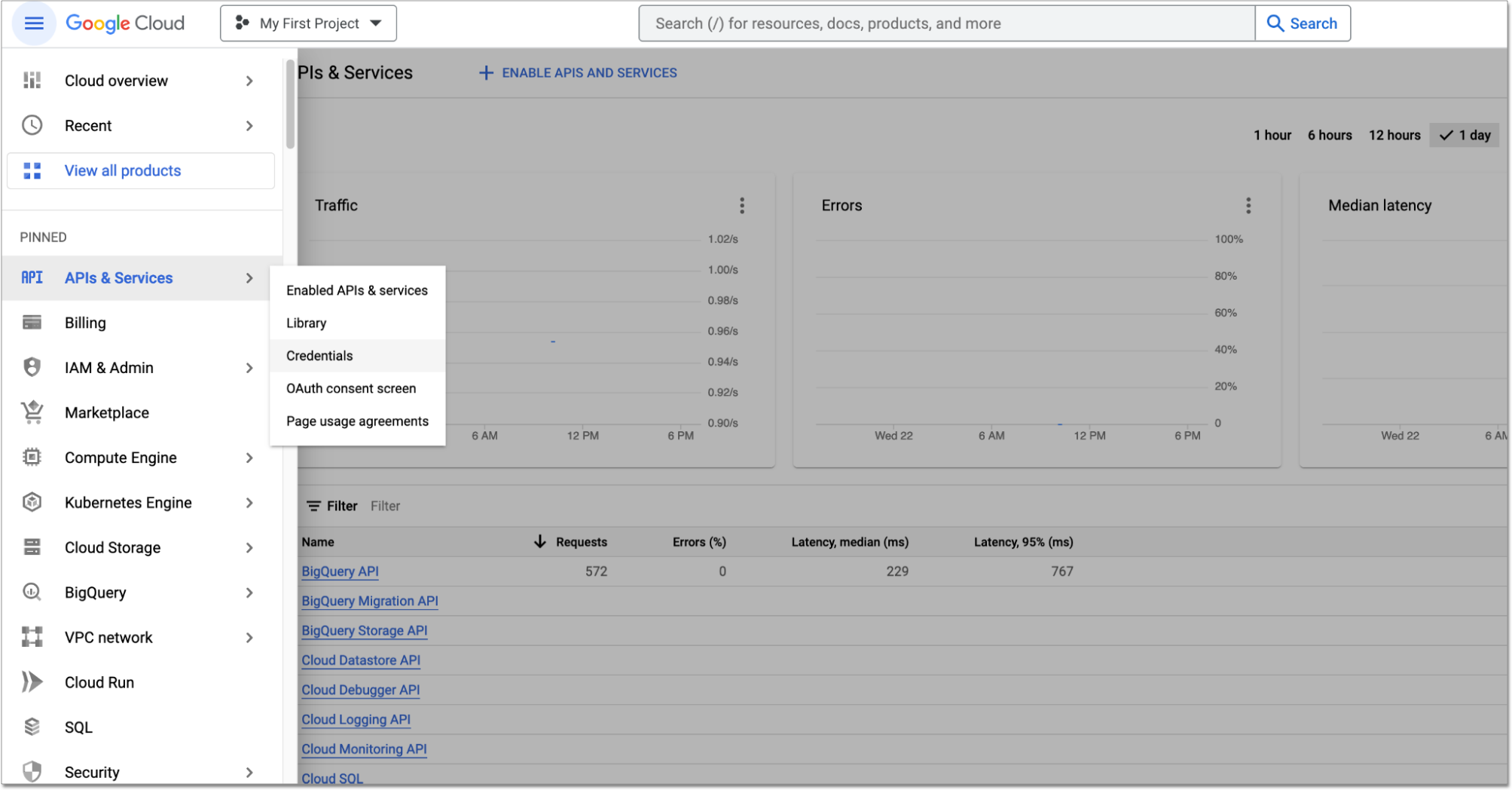Click the sidebar vertical scrollbar
Image resolution: width=1512 pixels, height=790 pixels.
290,106
